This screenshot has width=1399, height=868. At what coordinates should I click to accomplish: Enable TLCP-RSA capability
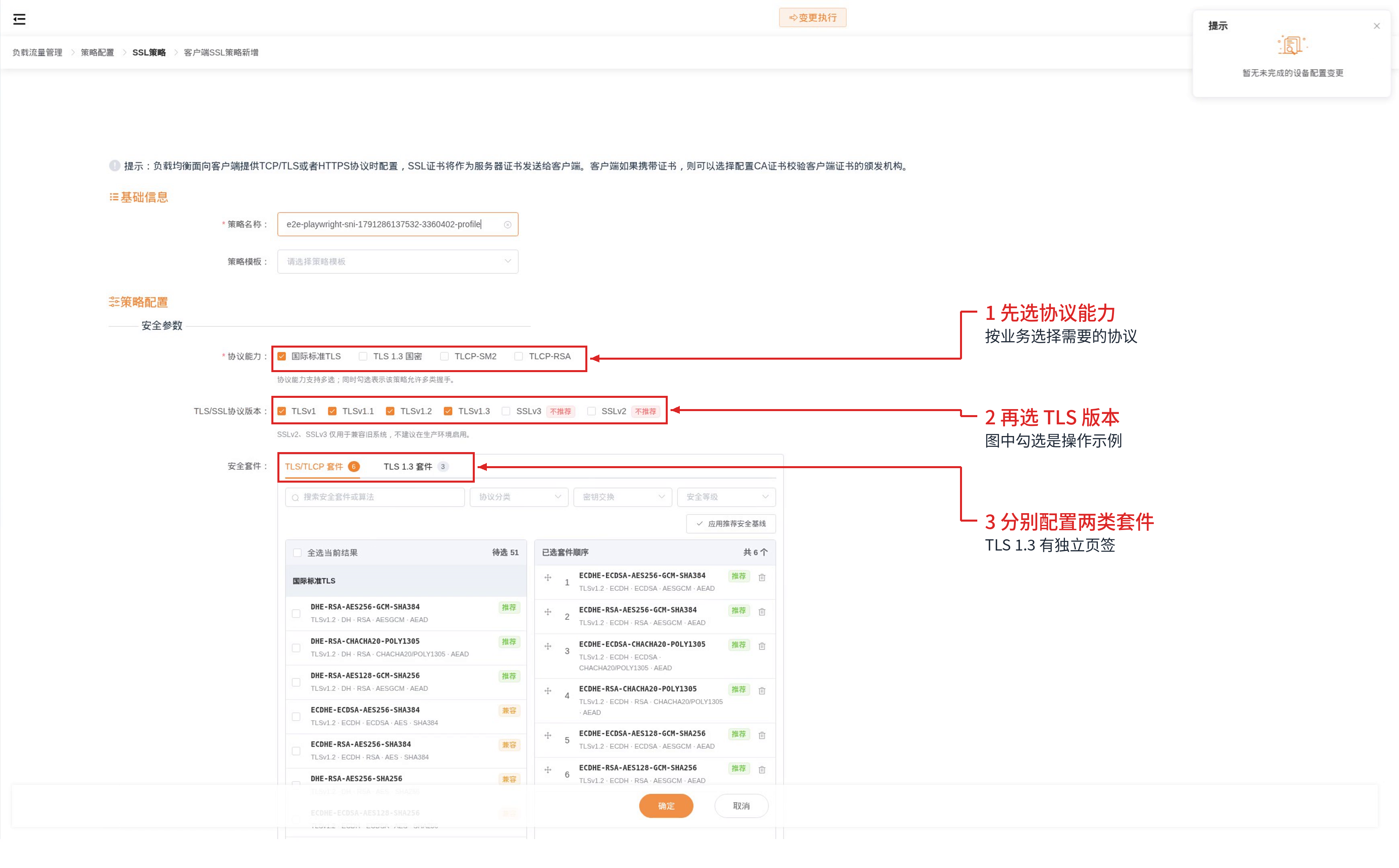point(519,356)
